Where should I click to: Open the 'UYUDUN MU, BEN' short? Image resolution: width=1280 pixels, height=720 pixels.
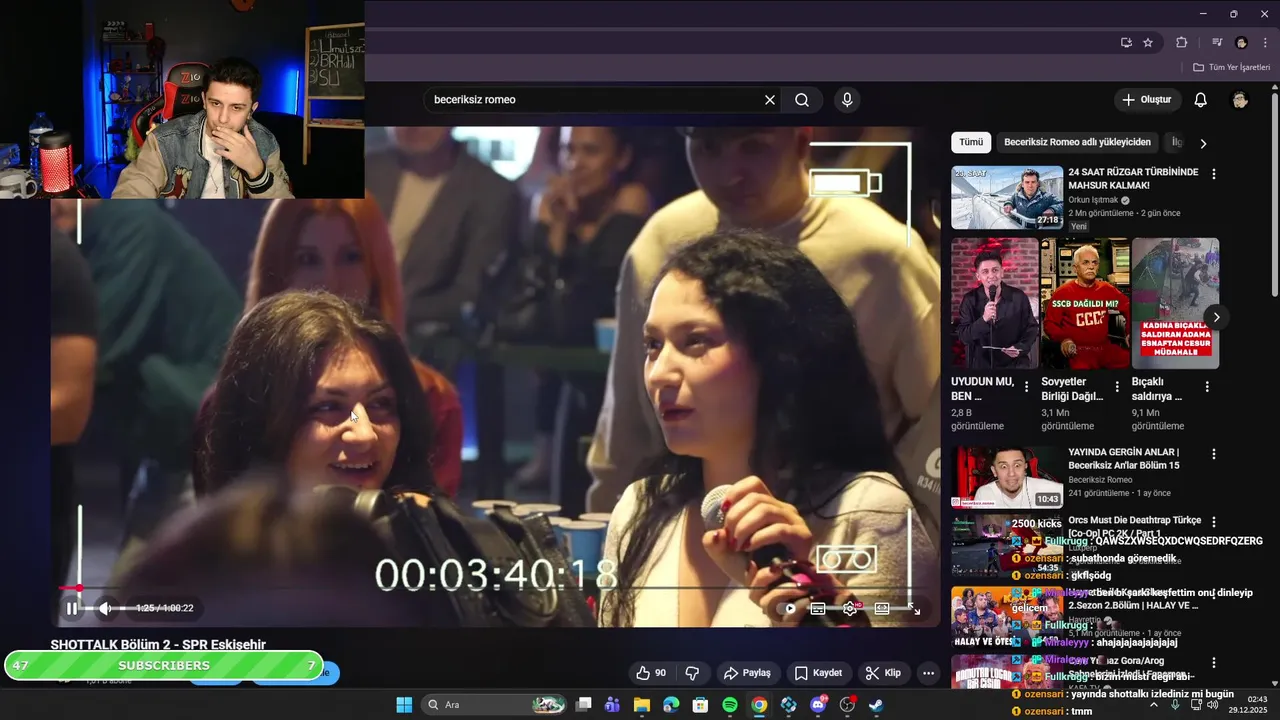[995, 304]
